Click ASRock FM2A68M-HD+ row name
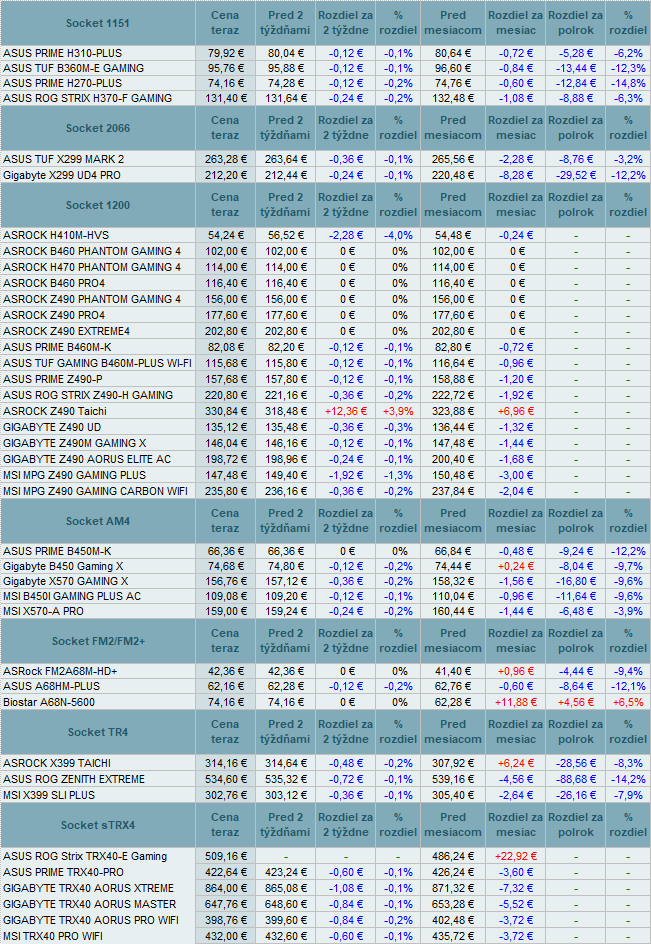The width and height of the screenshot is (651, 944). point(60,671)
